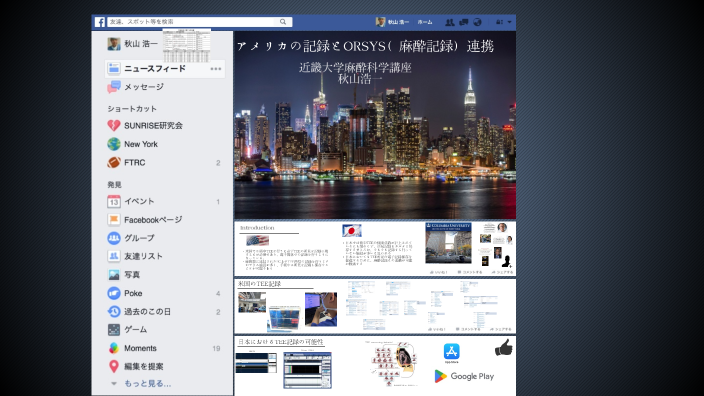Click the friend list icon
This screenshot has height=396, width=704.
click(x=114, y=256)
